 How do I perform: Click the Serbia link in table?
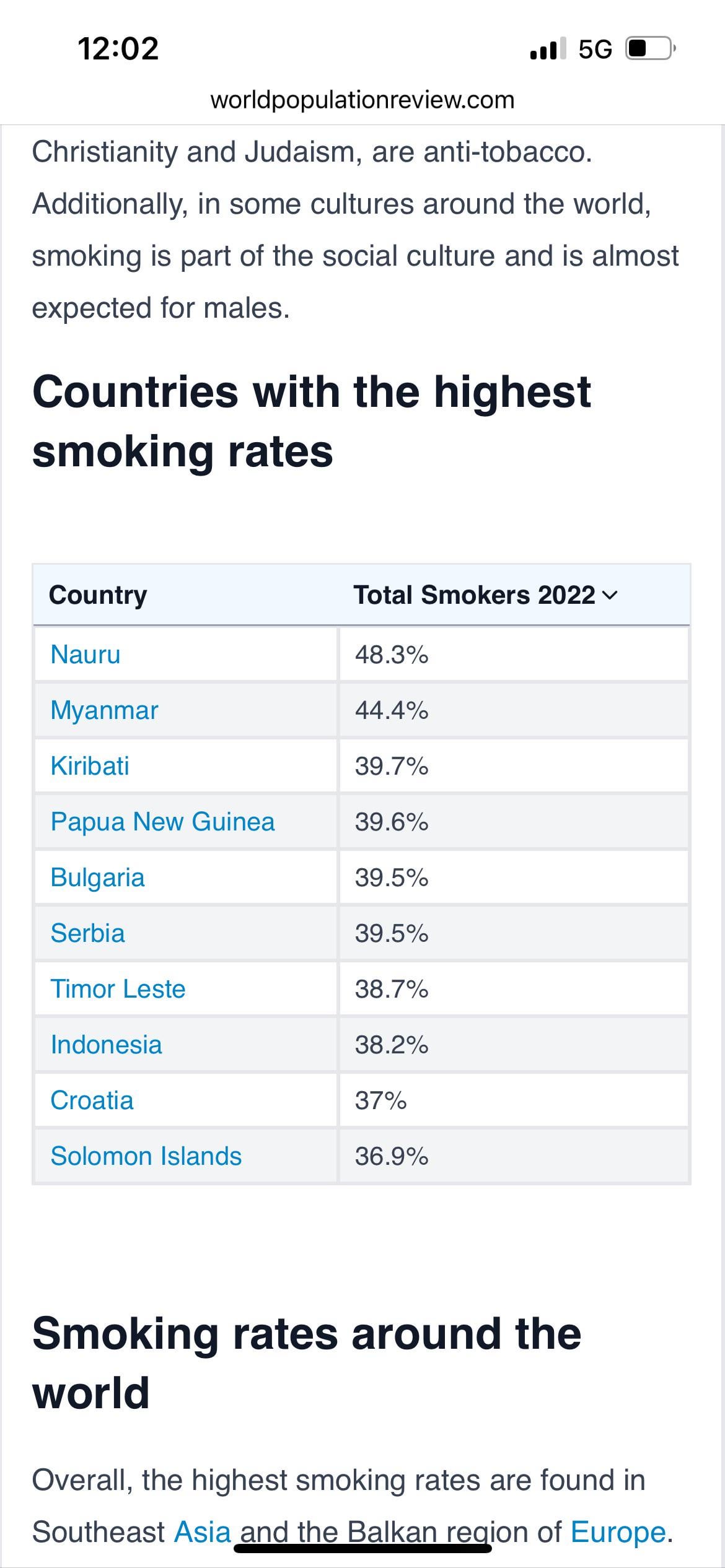(x=87, y=933)
